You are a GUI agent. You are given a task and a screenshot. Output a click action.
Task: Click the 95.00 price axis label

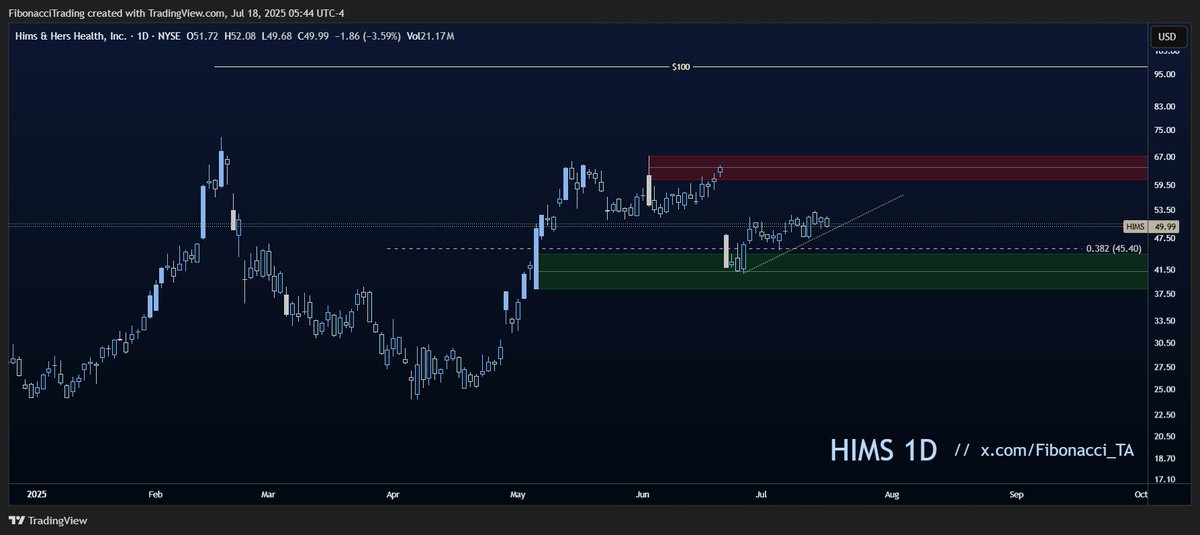pyautogui.click(x=1163, y=74)
